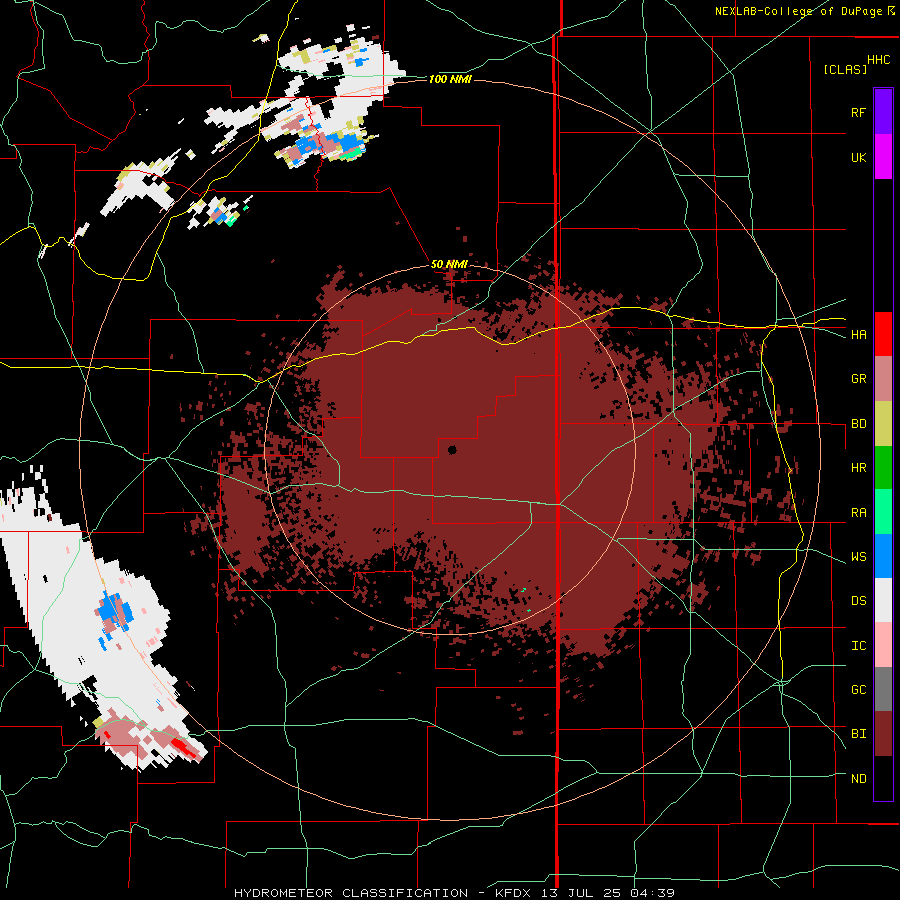This screenshot has height=900, width=900.
Task: Click the HR green legend swatch
Action: click(883, 468)
